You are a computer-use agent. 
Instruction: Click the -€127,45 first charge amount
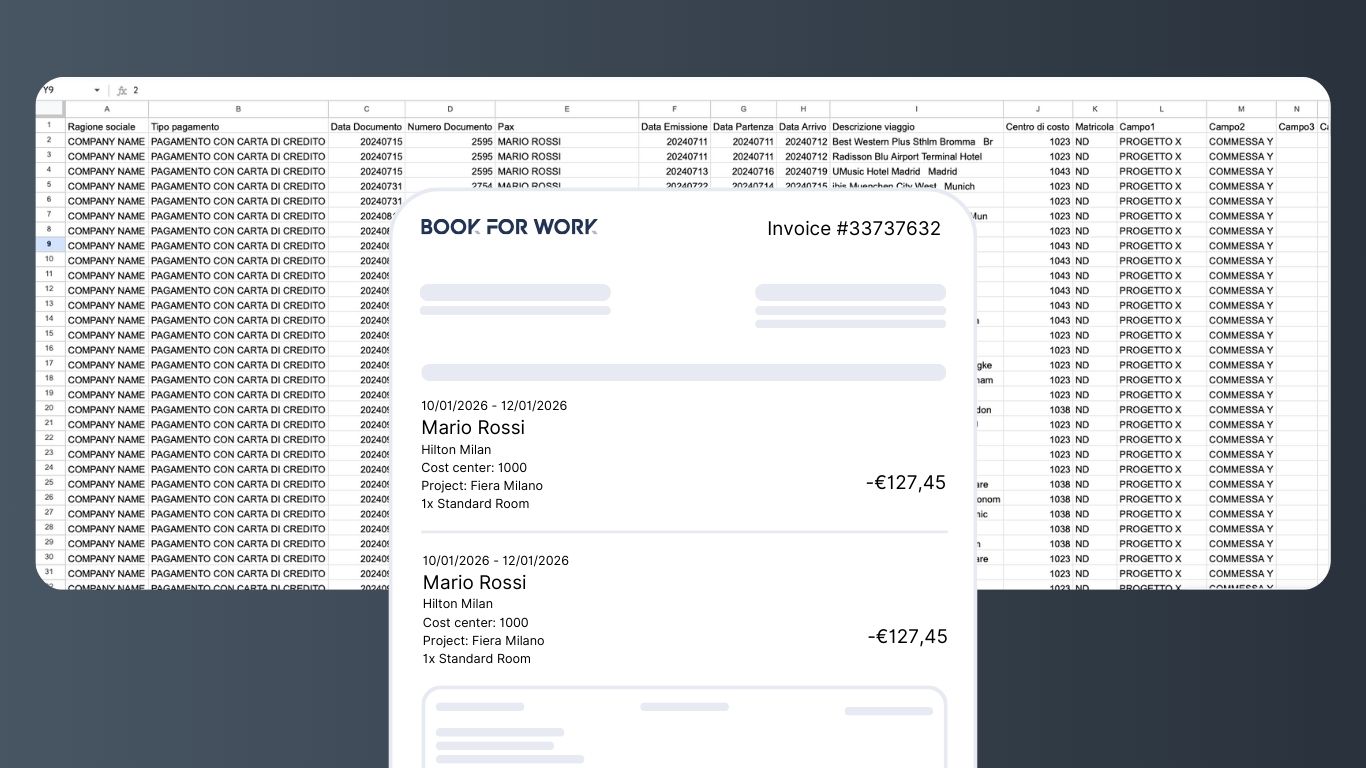pos(905,482)
